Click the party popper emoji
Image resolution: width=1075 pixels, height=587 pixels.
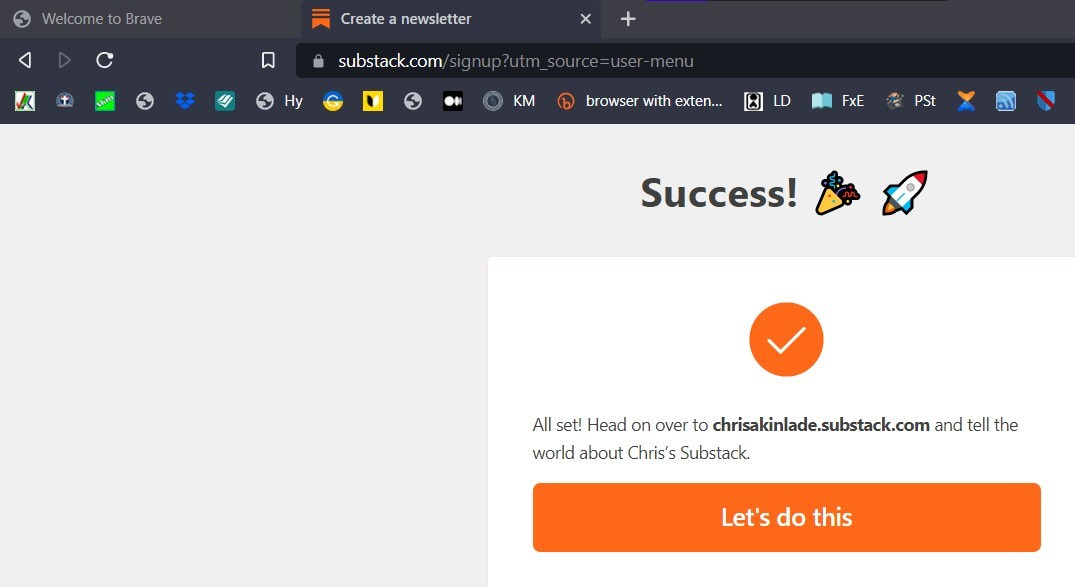pyautogui.click(x=837, y=193)
